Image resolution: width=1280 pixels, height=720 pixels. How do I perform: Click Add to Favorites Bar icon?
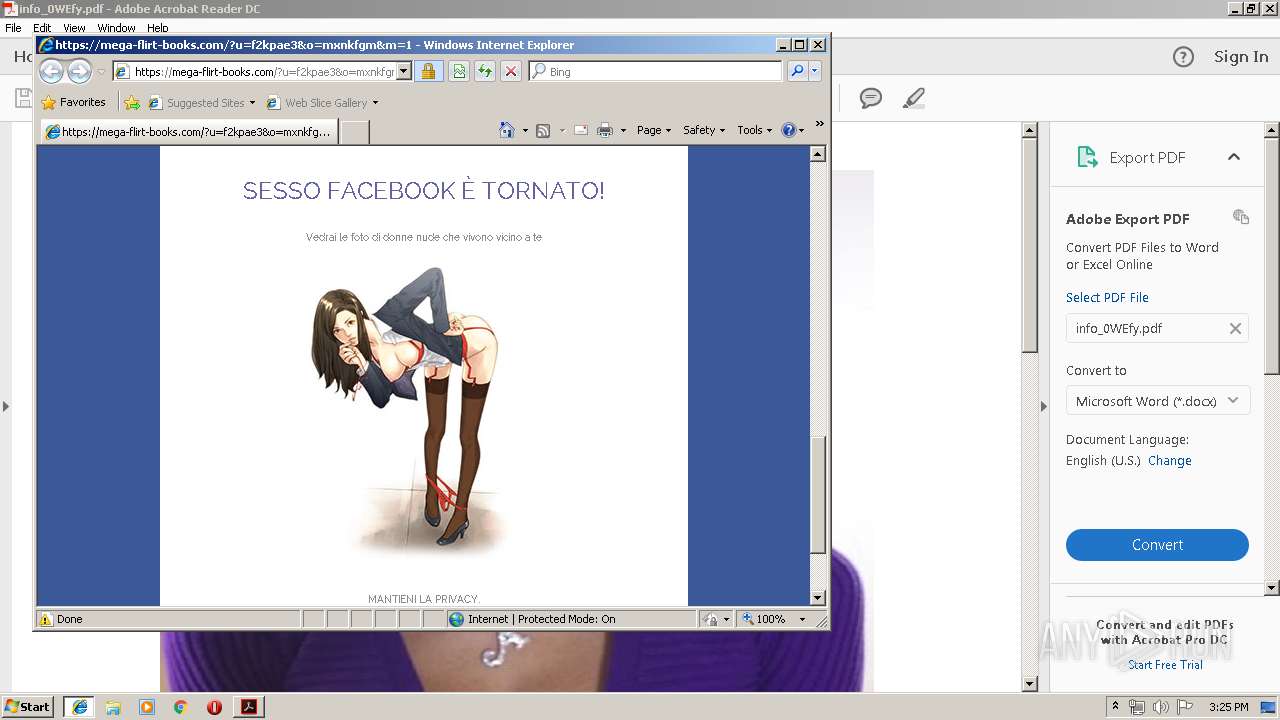[132, 102]
